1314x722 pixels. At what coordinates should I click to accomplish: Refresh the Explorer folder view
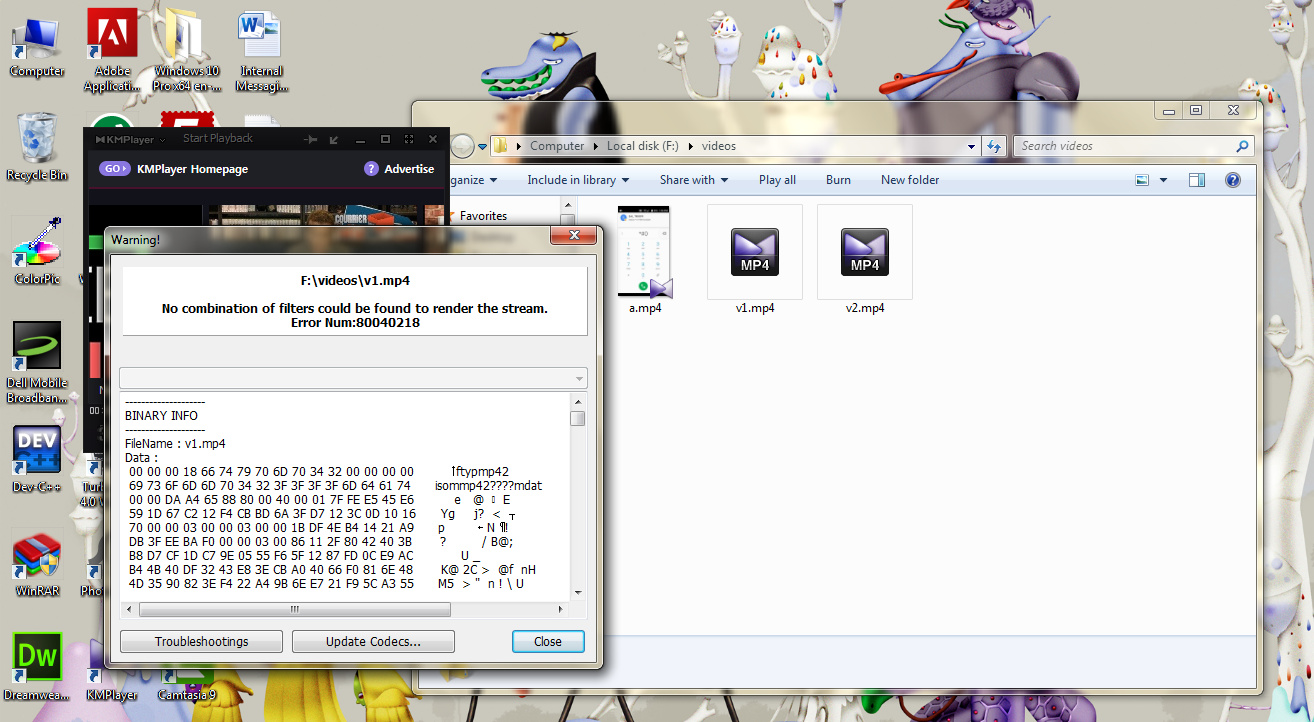point(994,146)
